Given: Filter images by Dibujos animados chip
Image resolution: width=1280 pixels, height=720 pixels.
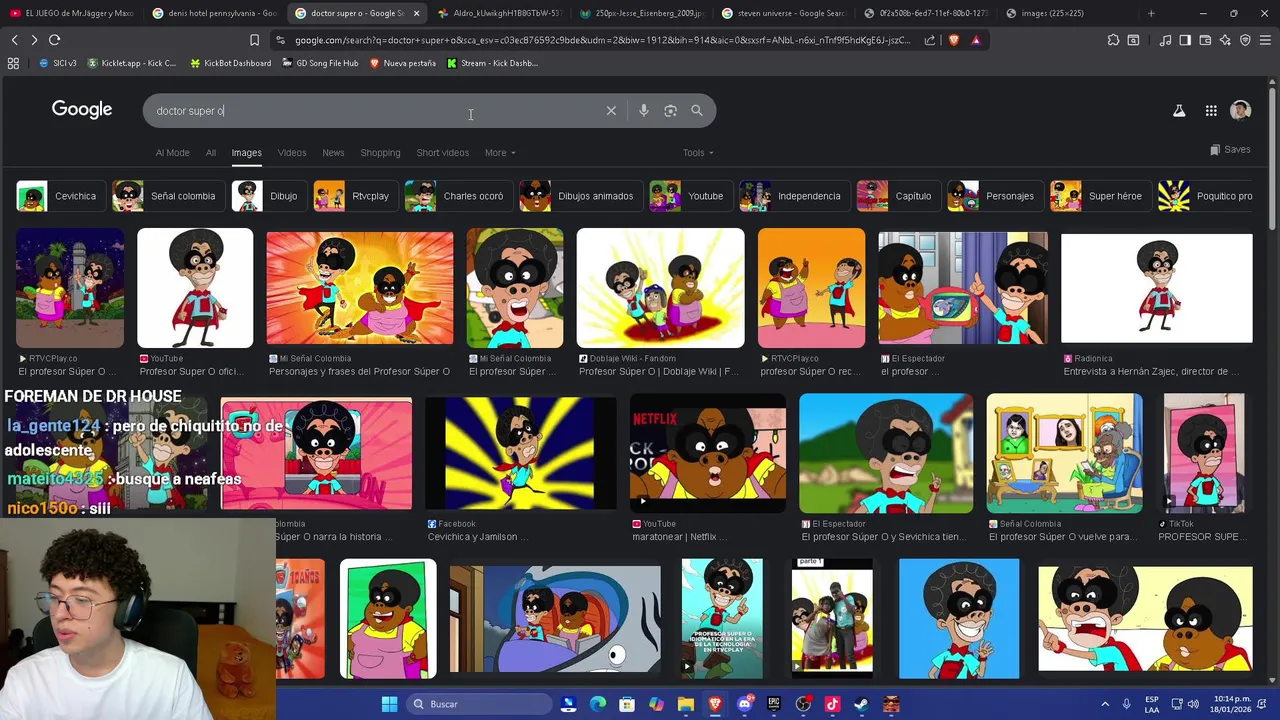Looking at the screenshot, I should (579, 196).
